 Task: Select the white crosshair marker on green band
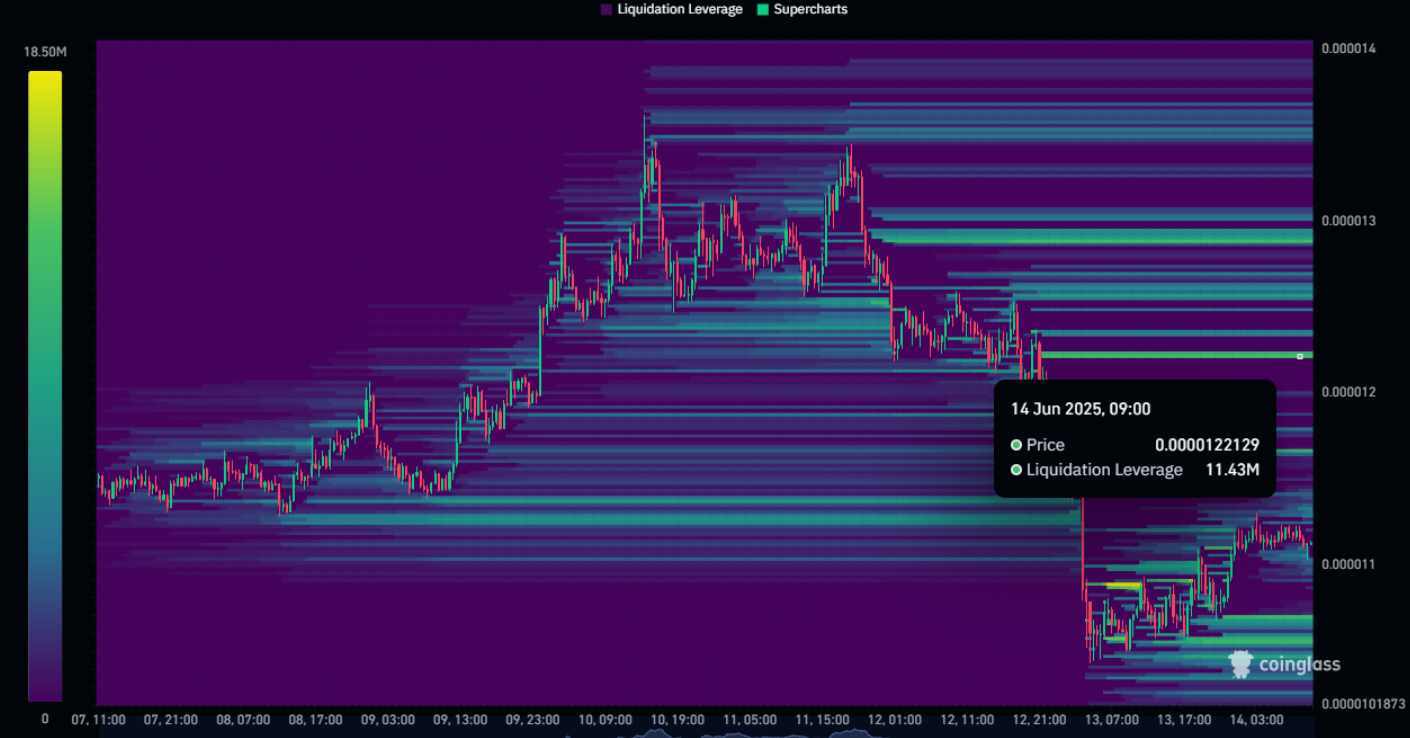click(1300, 356)
